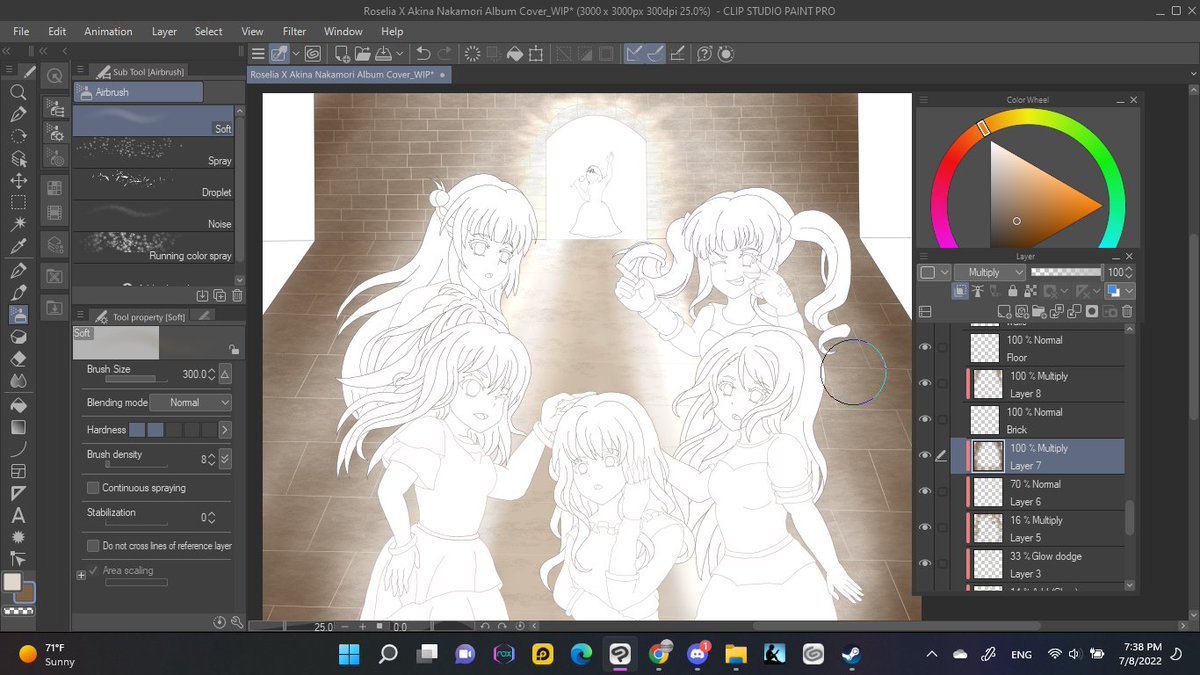The width and height of the screenshot is (1200, 675).
Task: Hide Layer 6 via eye icon
Action: [925, 491]
